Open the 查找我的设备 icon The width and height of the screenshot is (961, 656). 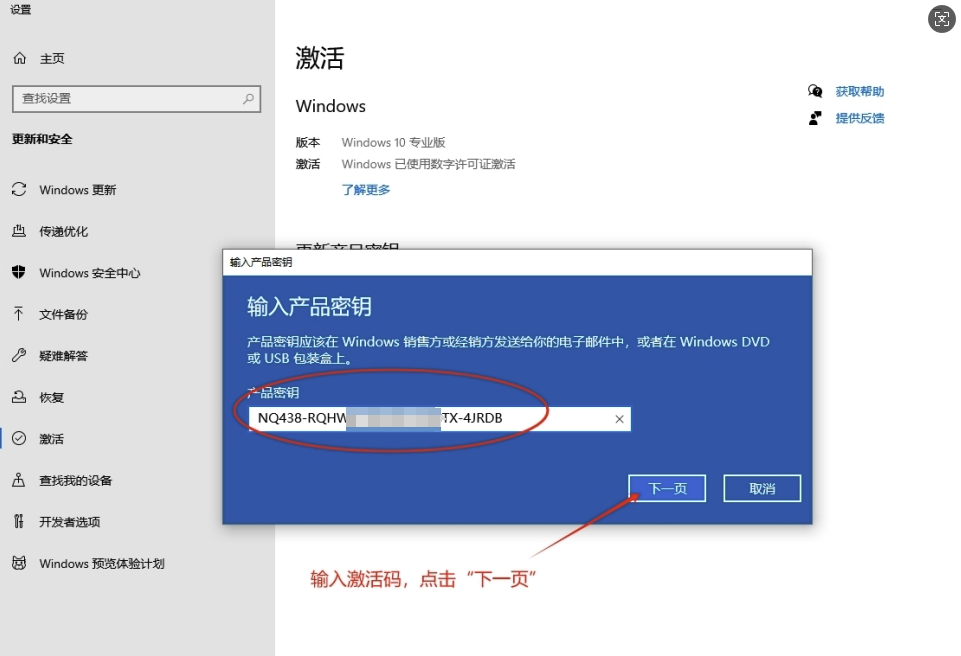pyautogui.click(x=20, y=480)
